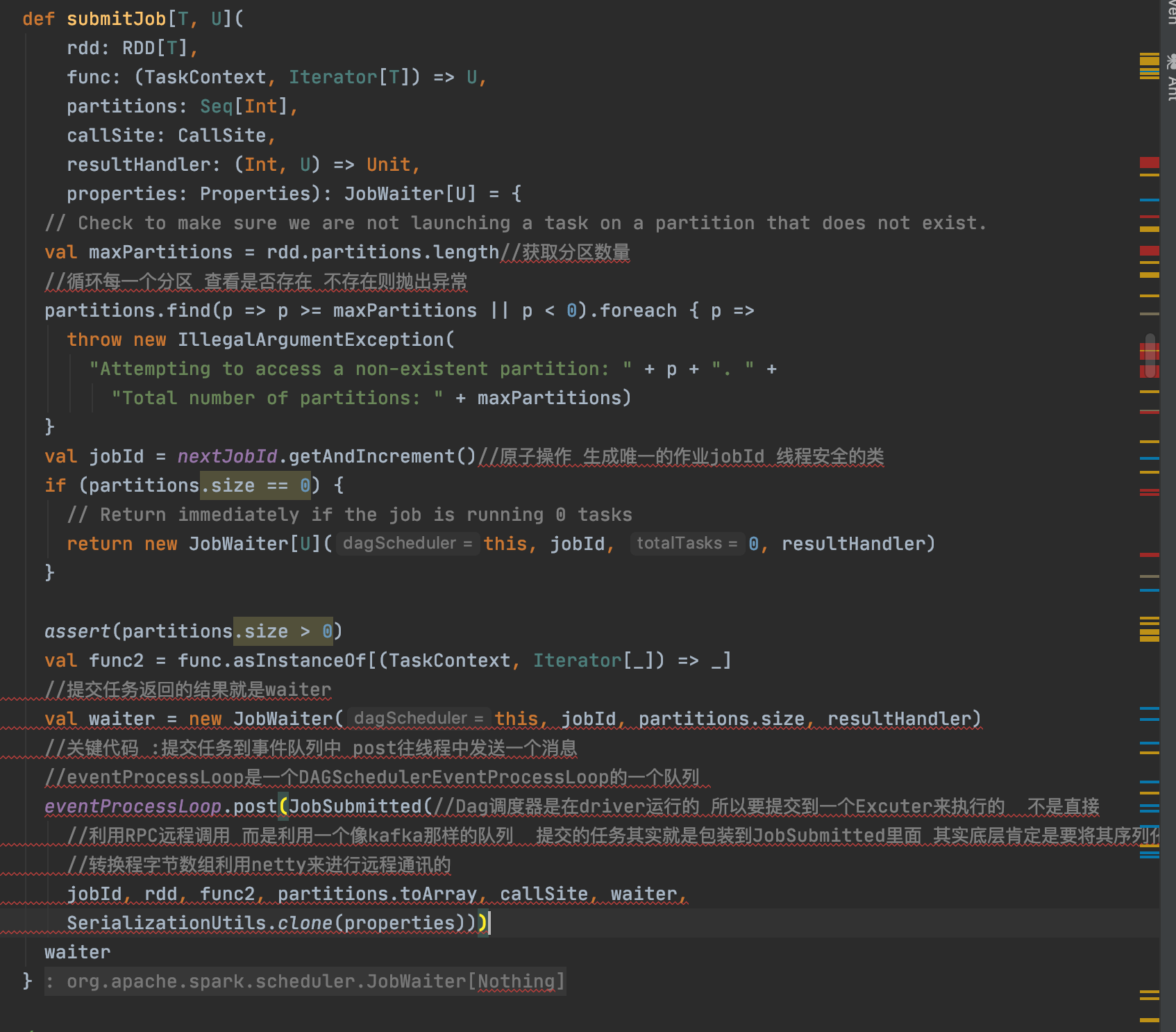The image size is (1176, 1032).
Task: Click the eventProcessLoop identifier
Action: 133,806
